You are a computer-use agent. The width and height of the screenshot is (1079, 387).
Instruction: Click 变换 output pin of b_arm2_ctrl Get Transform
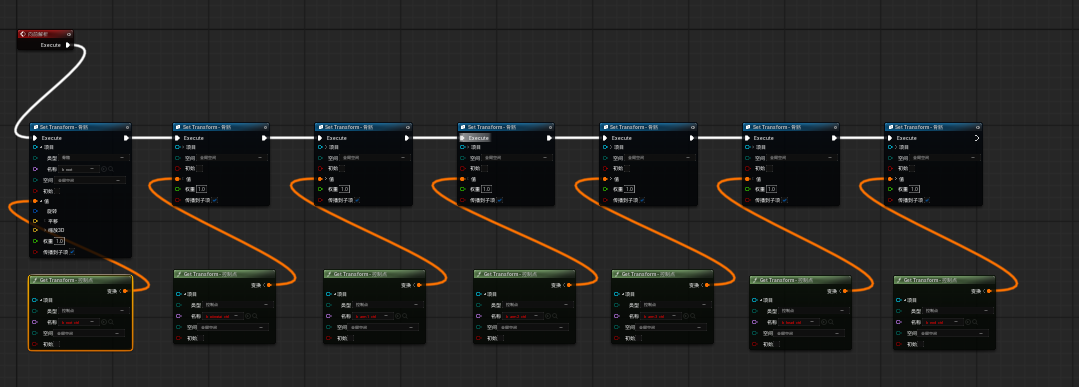coord(568,285)
